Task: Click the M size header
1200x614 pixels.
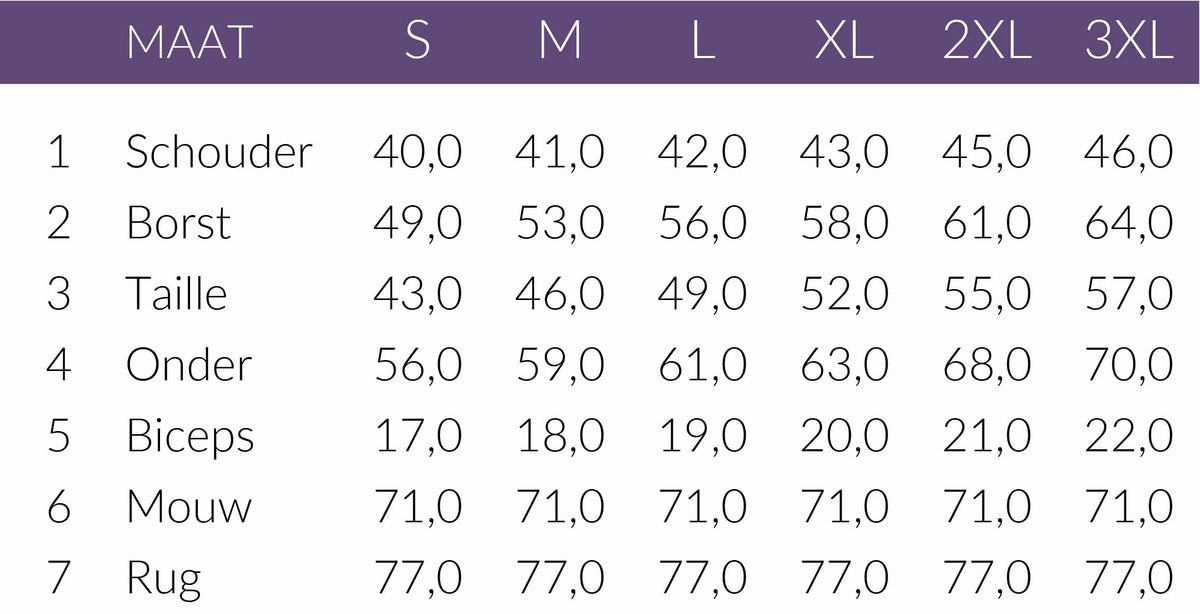Action: pos(560,43)
